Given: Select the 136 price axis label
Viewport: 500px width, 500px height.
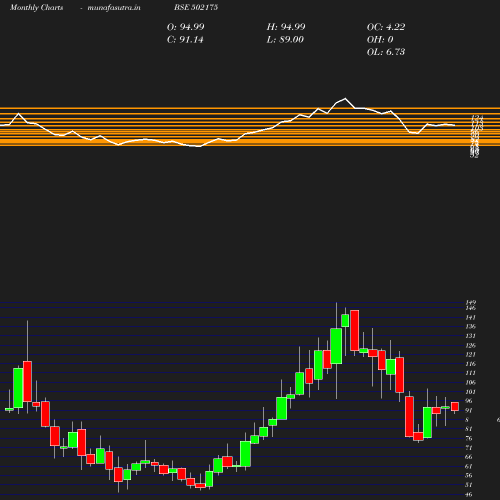Looking at the screenshot, I should (470, 327).
